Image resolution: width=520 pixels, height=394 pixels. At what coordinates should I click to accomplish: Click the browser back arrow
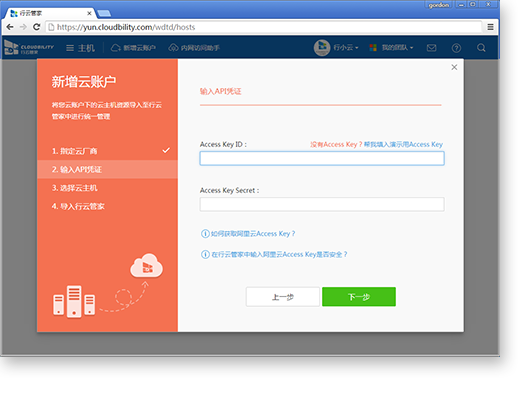click(10, 27)
